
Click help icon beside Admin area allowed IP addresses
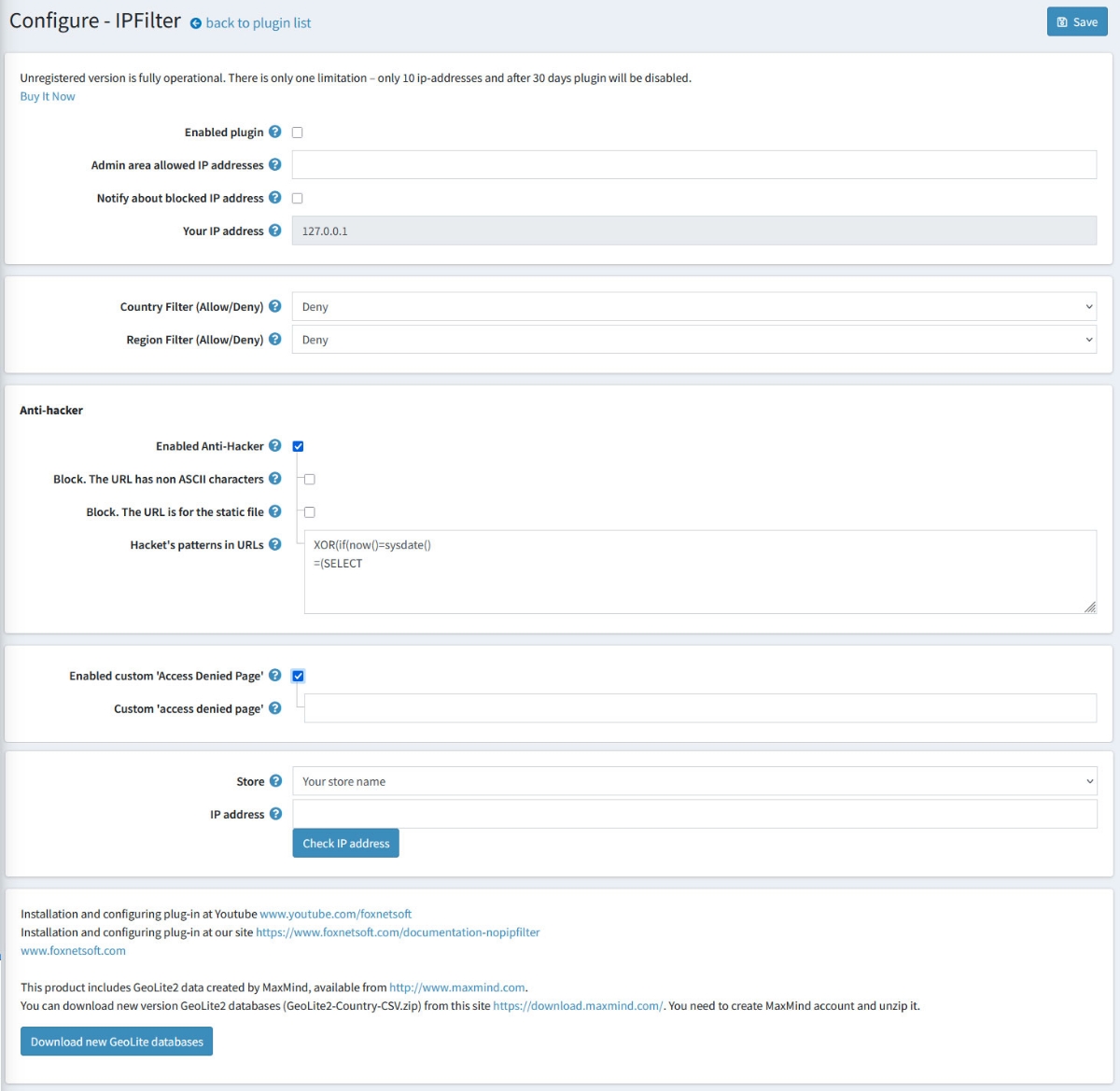tap(275, 164)
